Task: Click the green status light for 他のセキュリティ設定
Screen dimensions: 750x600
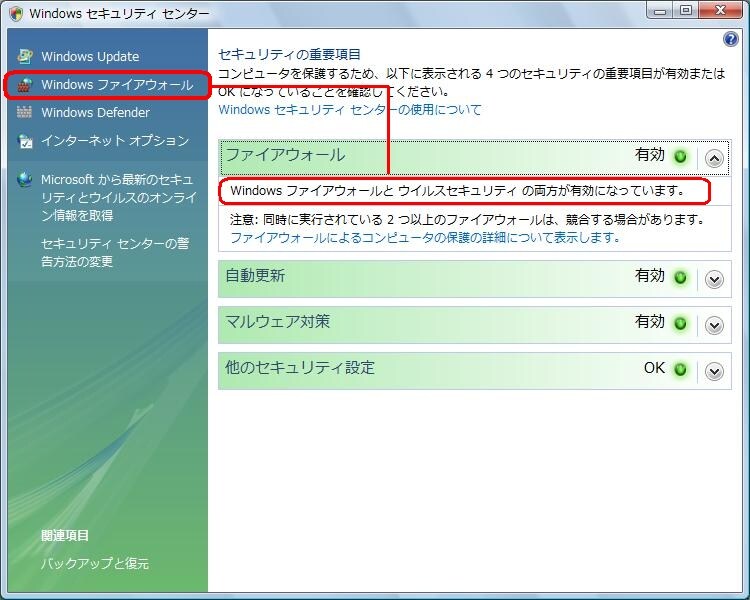Action: tap(680, 369)
